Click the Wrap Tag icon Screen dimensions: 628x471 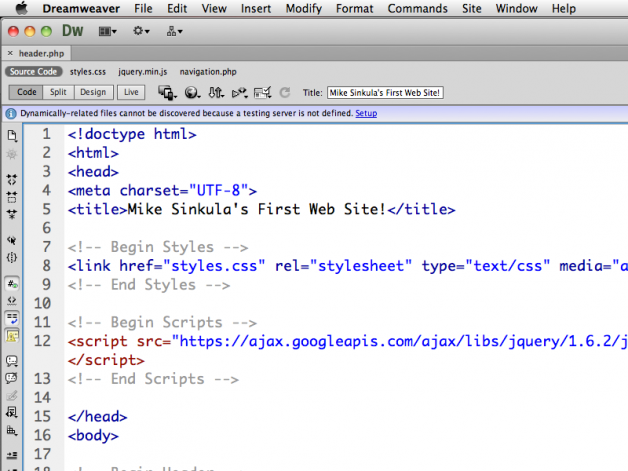(x=12, y=396)
